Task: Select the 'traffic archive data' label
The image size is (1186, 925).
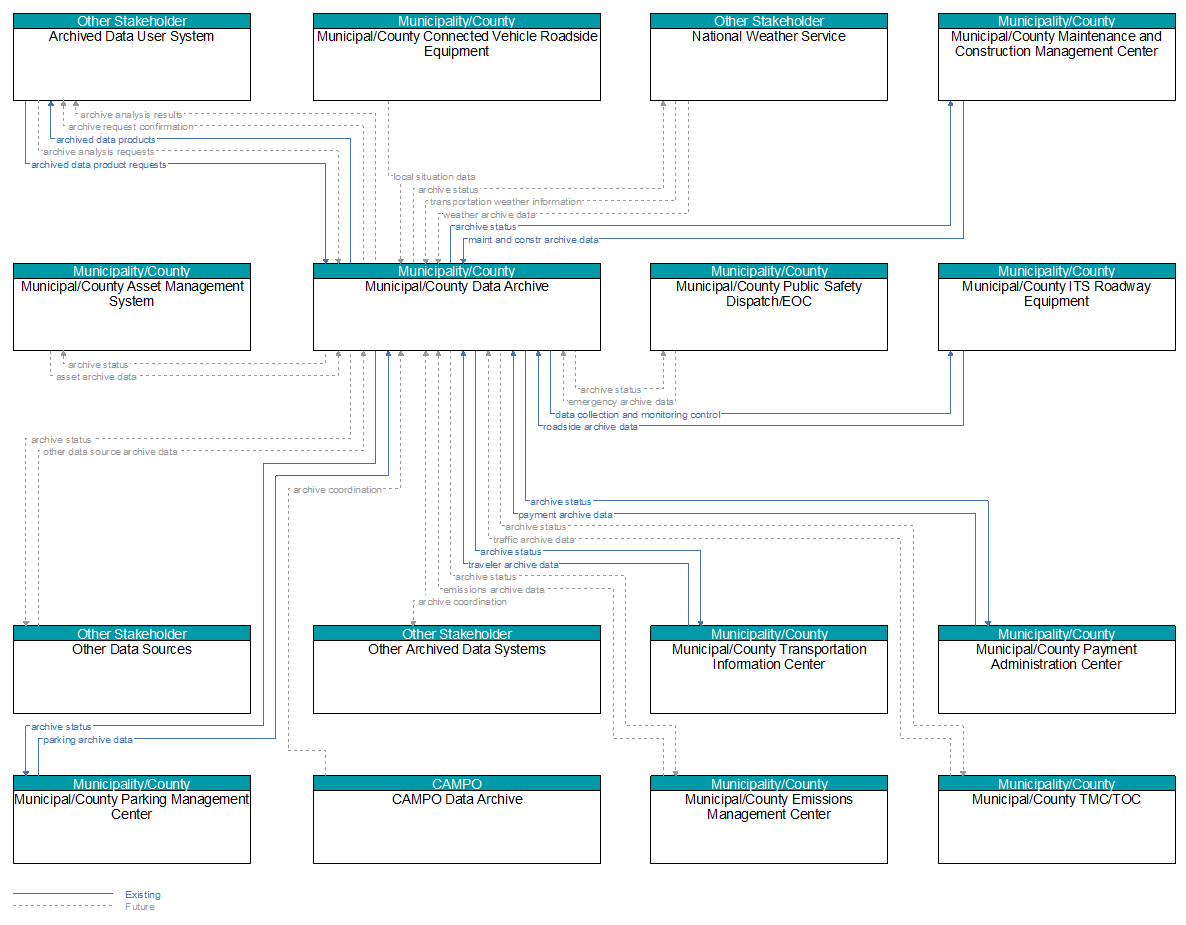Action: pyautogui.click(x=534, y=540)
